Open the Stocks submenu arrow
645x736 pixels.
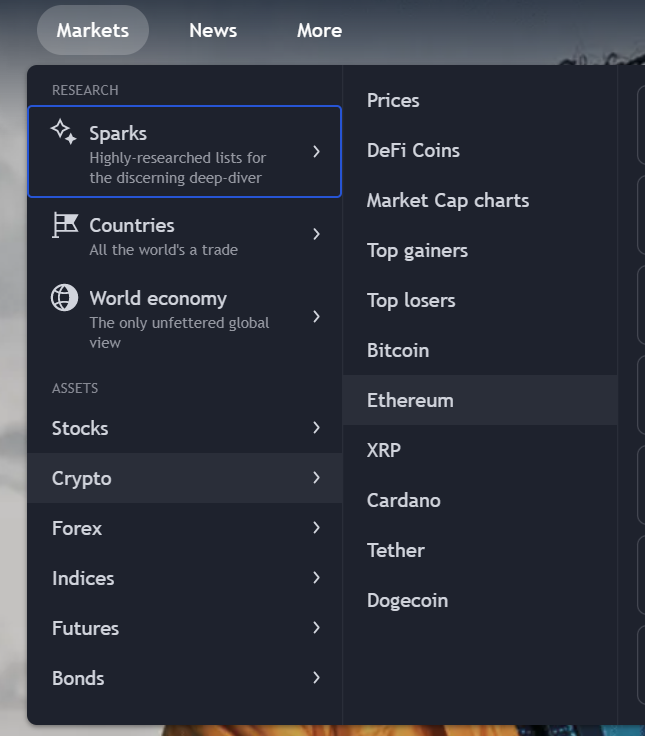[316, 428]
